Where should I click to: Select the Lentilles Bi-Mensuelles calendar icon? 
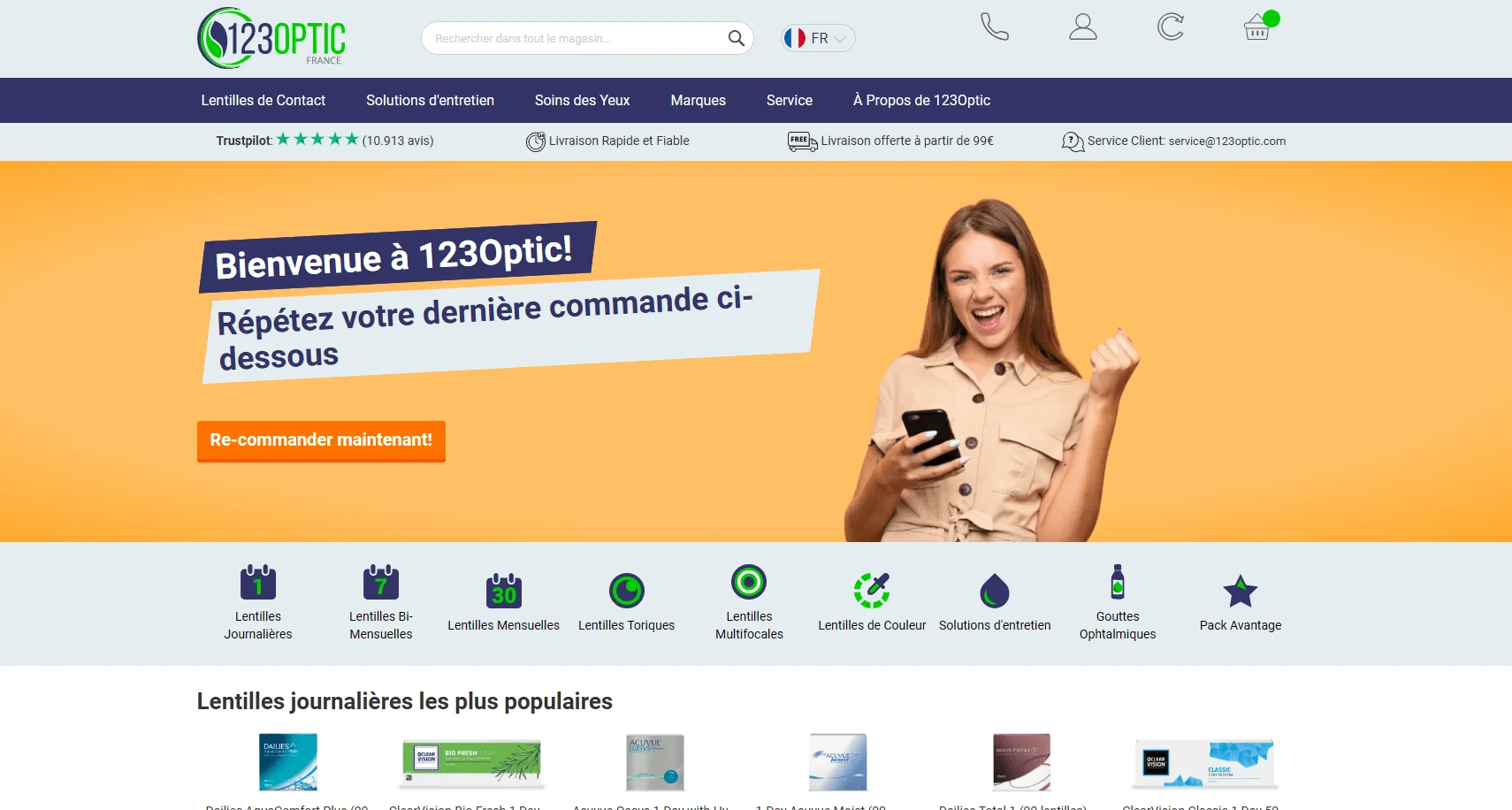point(381,582)
